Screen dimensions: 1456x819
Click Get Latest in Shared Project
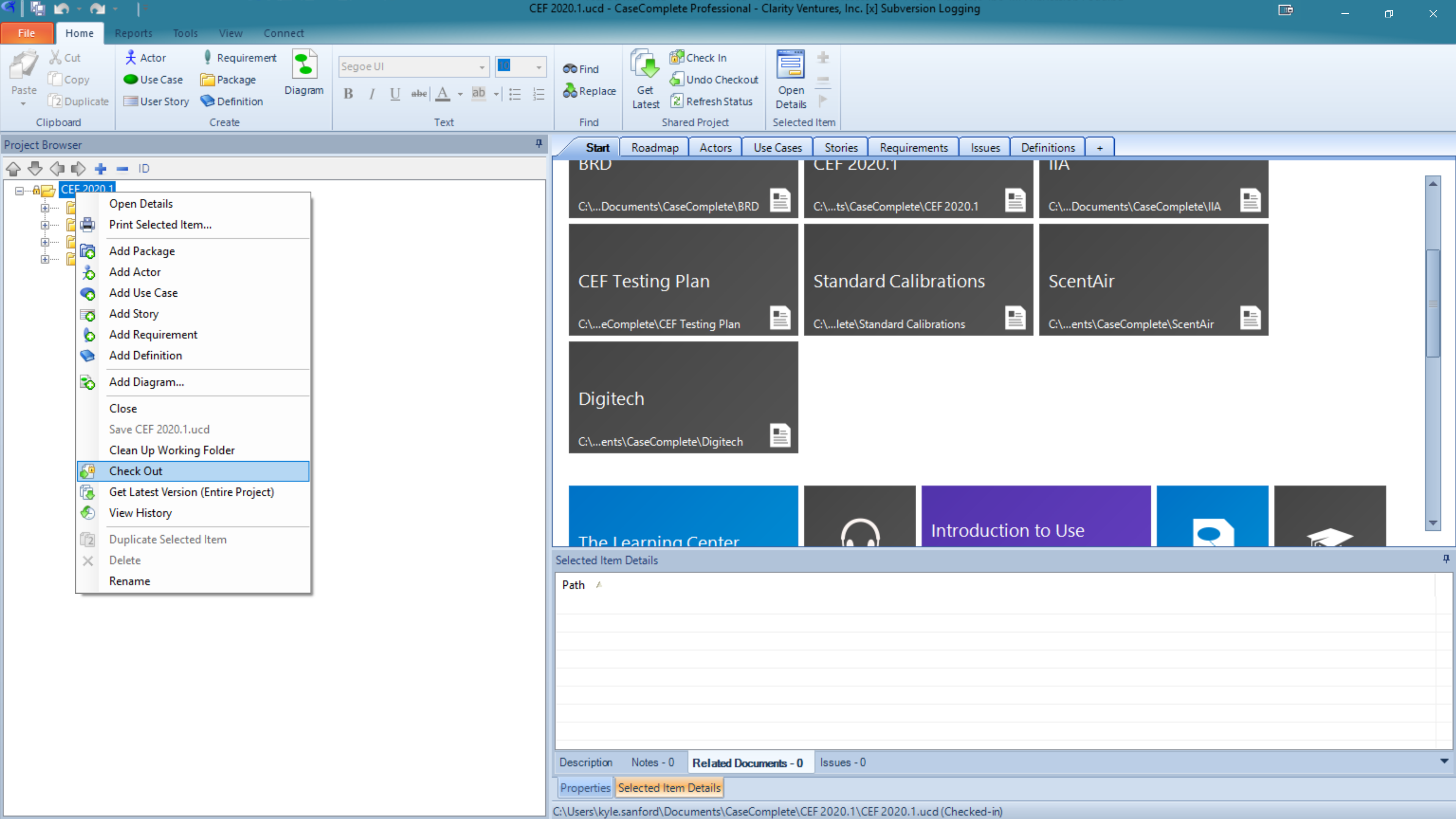pyautogui.click(x=645, y=79)
